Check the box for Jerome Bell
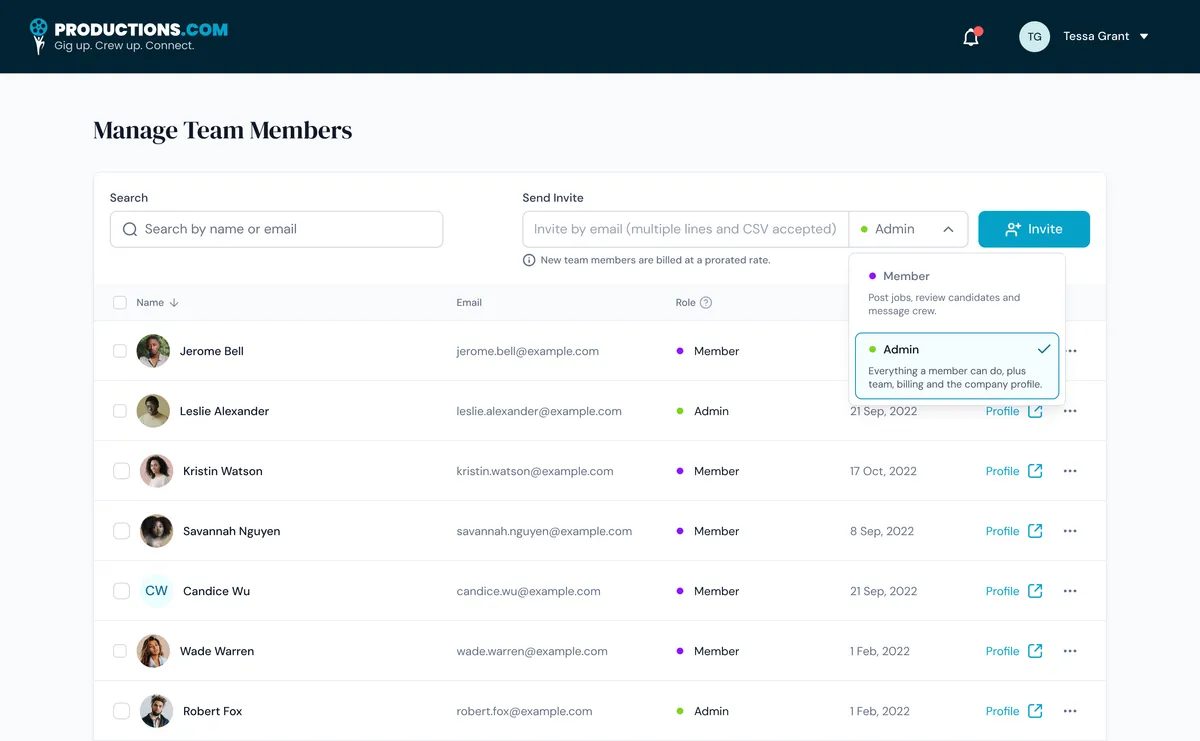Image resolution: width=1200 pixels, height=741 pixels. 120,351
